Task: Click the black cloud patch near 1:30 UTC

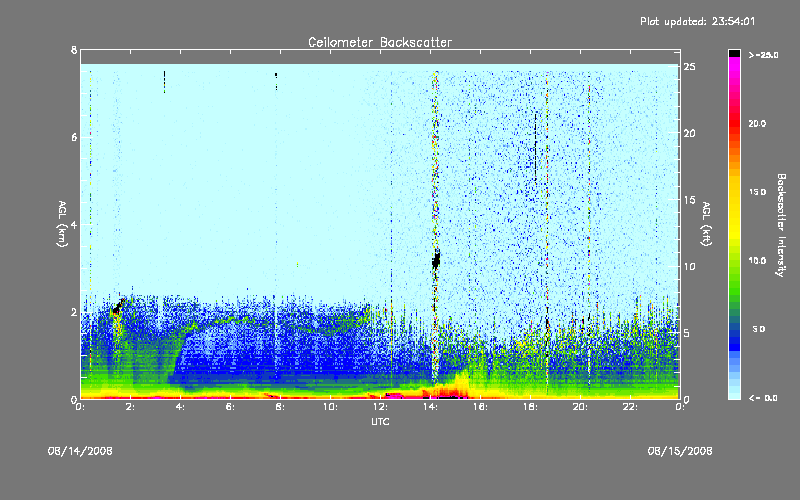Action: pyautogui.click(x=117, y=308)
